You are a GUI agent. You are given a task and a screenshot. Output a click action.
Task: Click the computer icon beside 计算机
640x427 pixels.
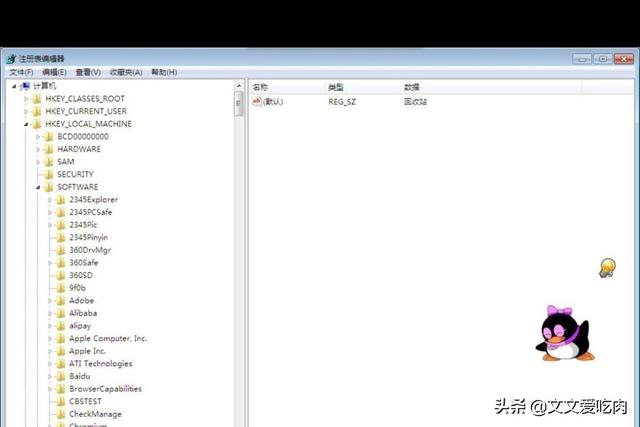pos(25,86)
